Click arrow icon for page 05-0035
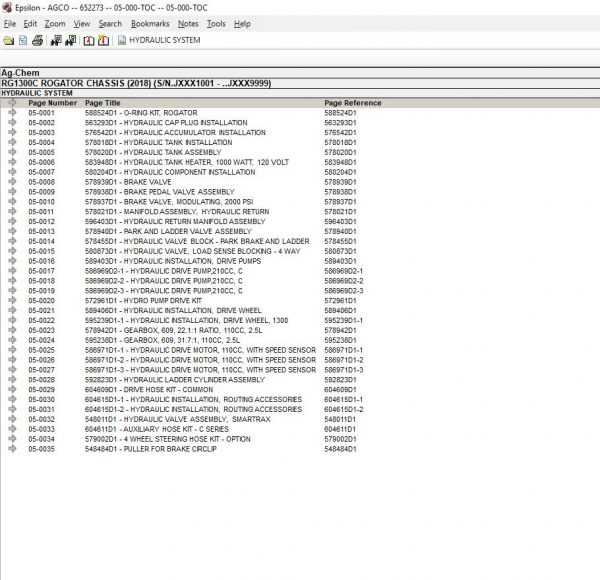Viewport: 600px width, 580px height. [12, 449]
